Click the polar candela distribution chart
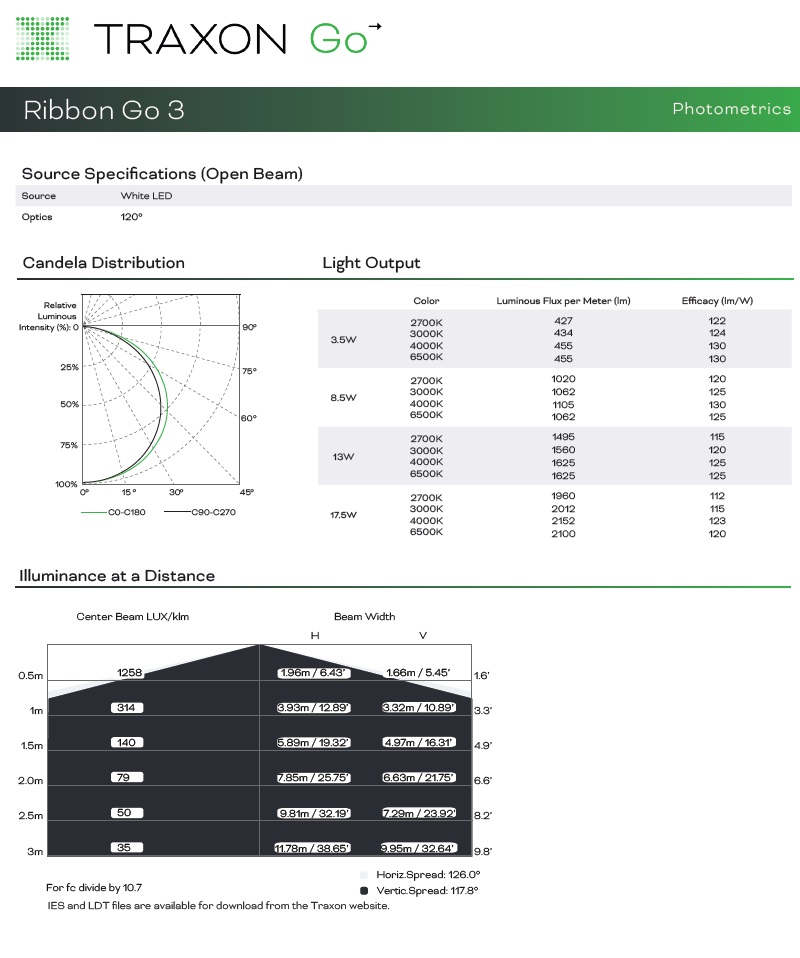 tap(160, 388)
